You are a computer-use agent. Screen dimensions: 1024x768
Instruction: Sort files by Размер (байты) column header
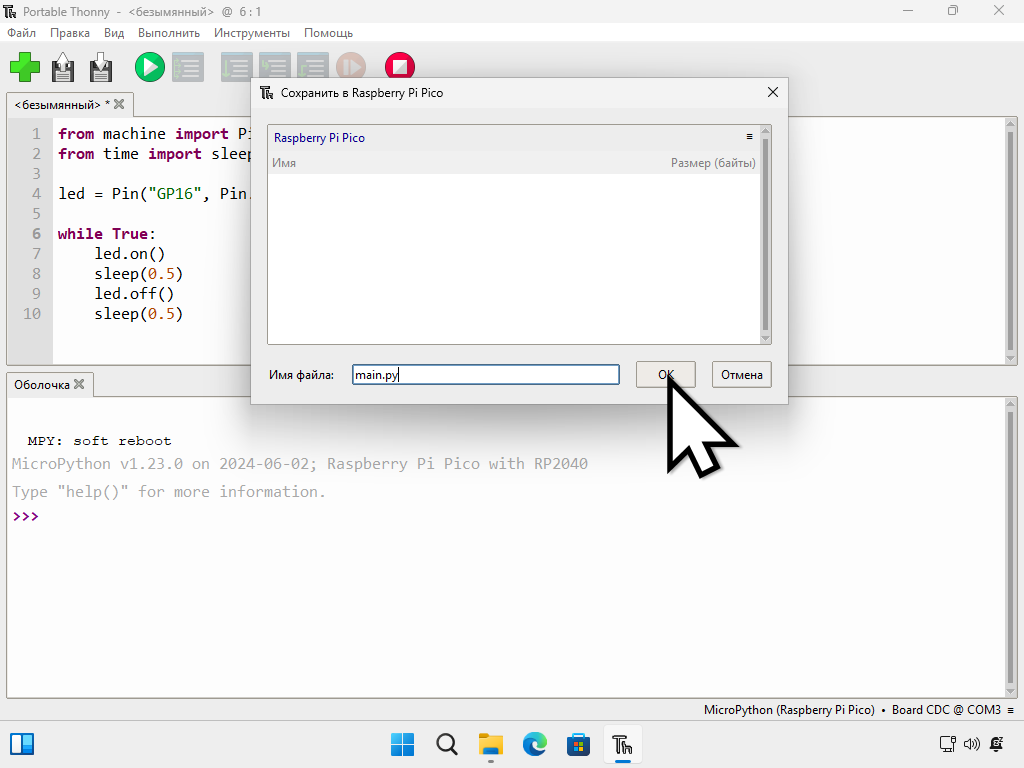[x=713, y=163]
